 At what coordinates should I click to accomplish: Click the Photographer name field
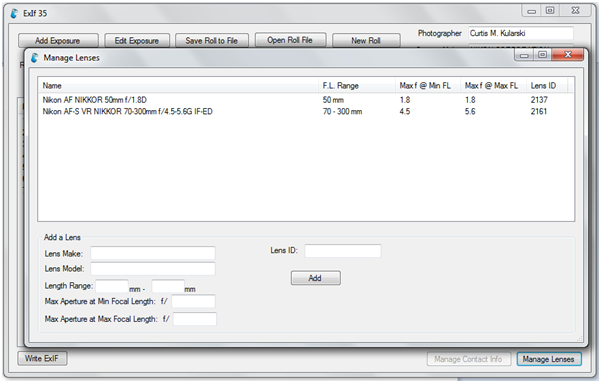(521, 33)
